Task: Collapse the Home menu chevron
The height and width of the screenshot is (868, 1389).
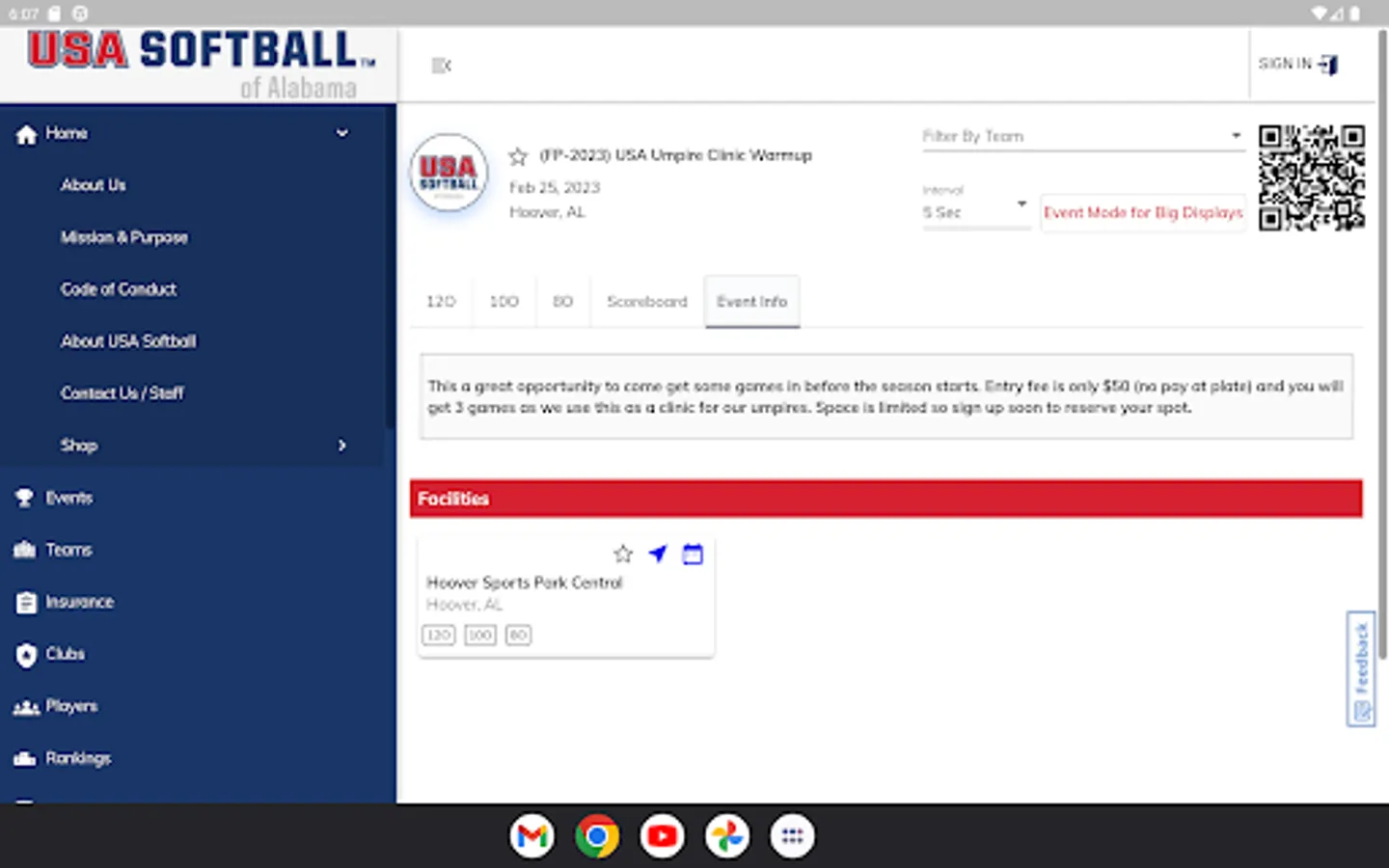Action: [x=342, y=133]
